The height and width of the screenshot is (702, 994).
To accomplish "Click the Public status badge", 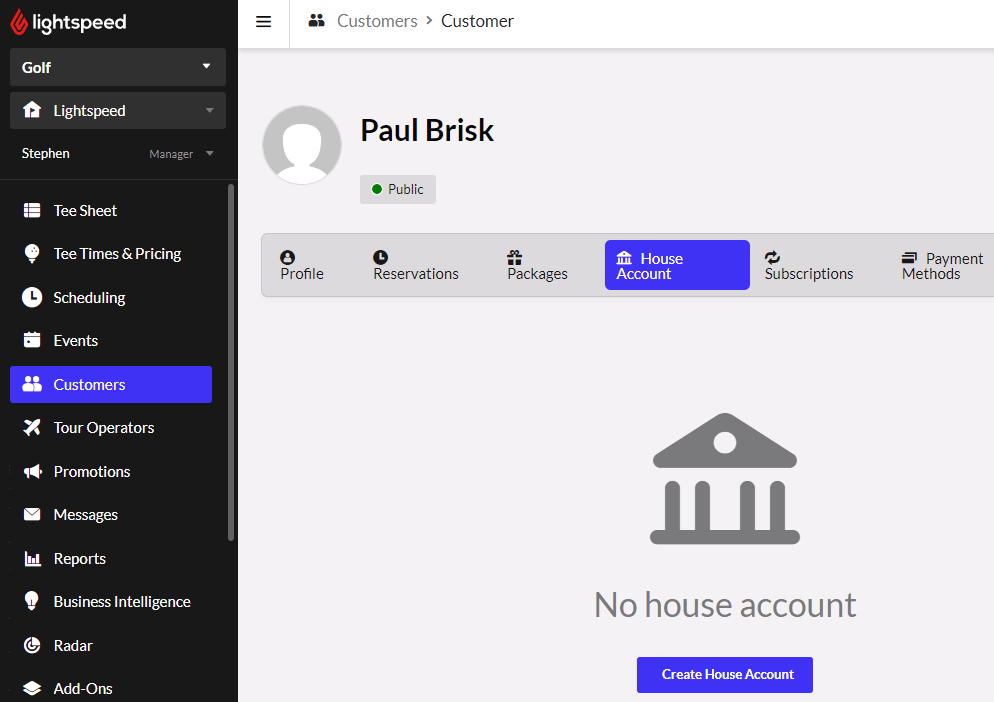I will [x=397, y=189].
